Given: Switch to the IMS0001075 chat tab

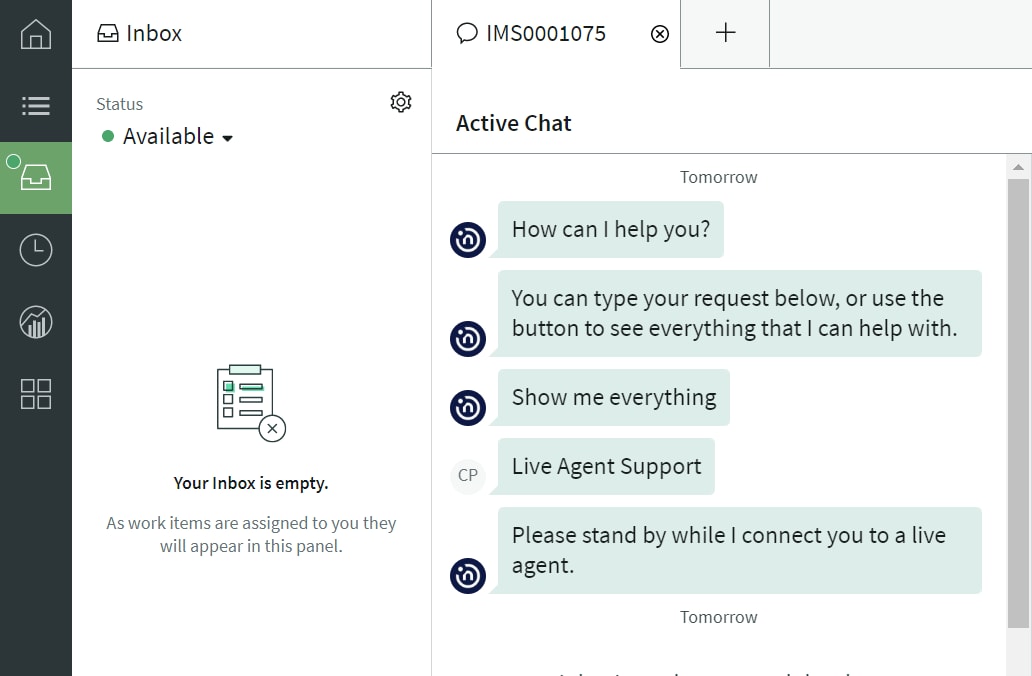Looking at the screenshot, I should (x=545, y=33).
